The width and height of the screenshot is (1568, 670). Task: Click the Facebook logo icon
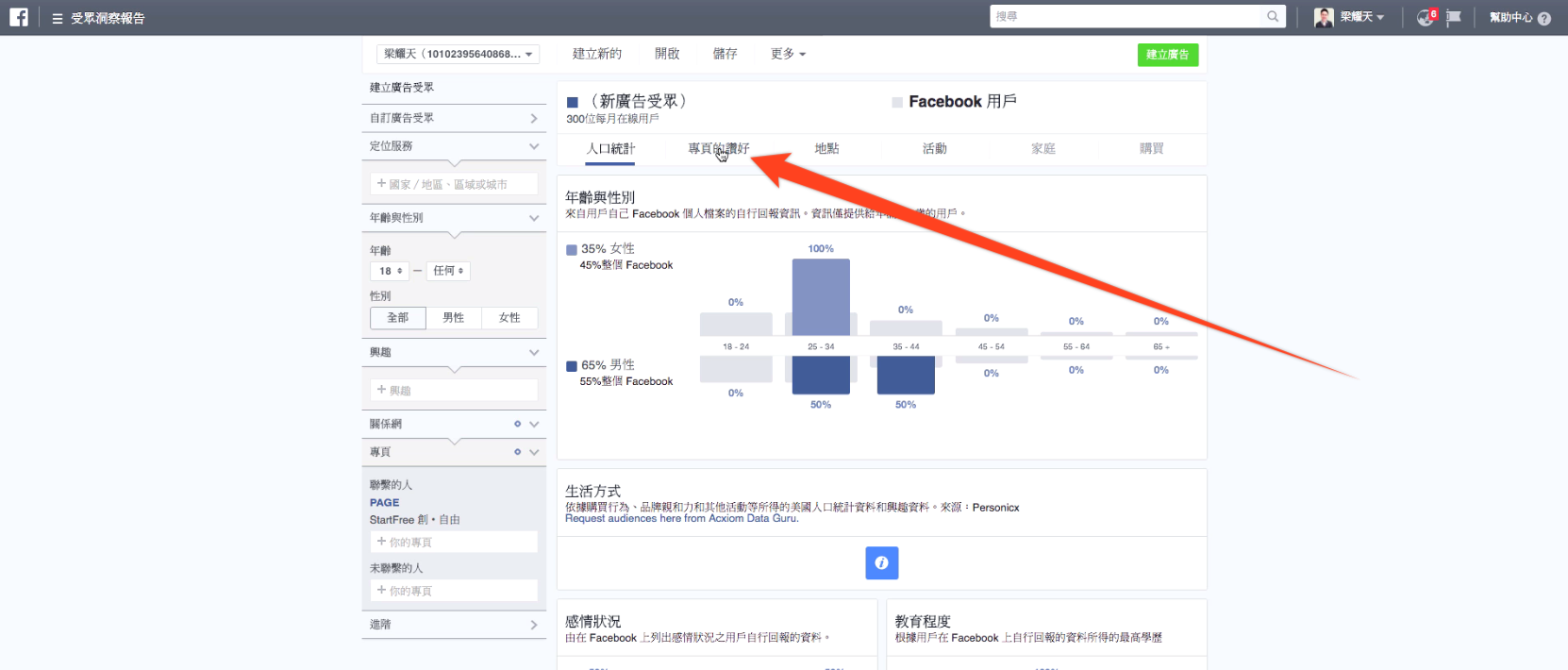(19, 17)
